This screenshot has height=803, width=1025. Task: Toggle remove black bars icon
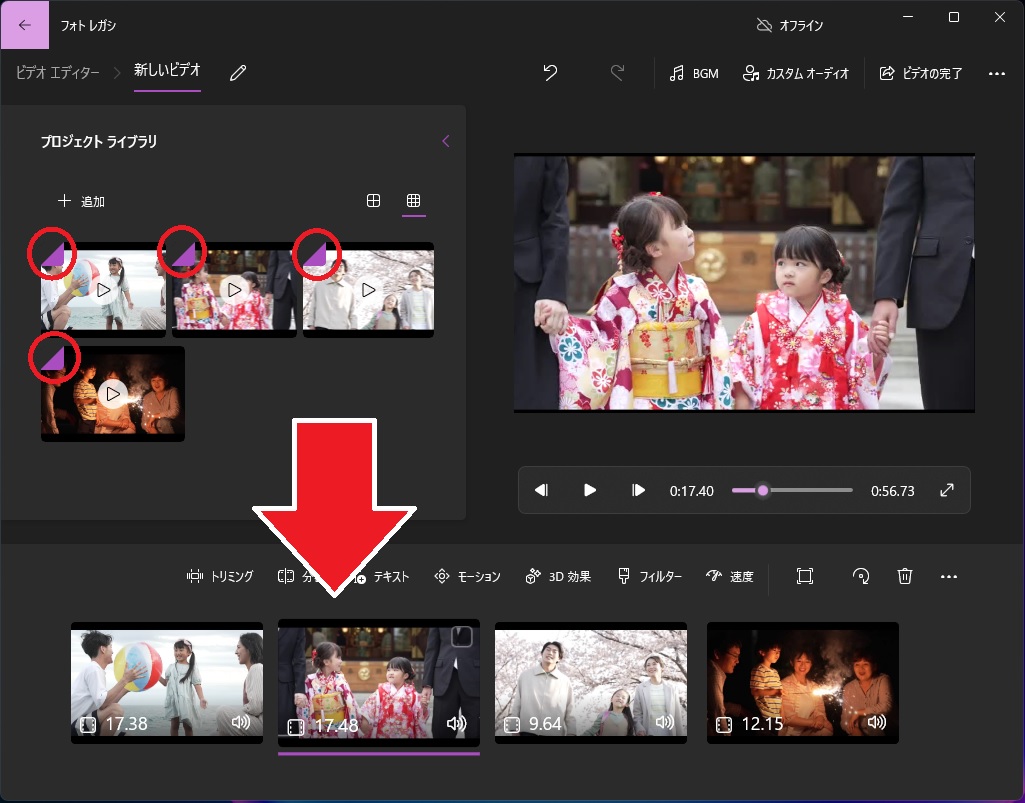(805, 576)
